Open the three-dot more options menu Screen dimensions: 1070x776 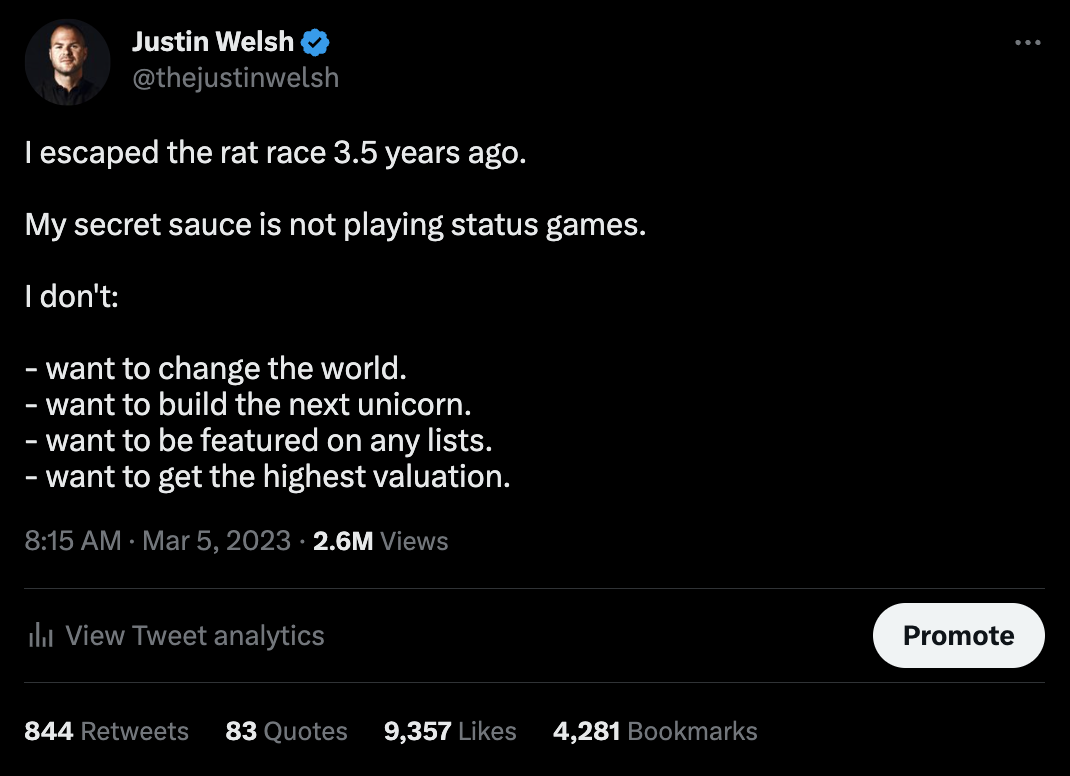point(1027,42)
